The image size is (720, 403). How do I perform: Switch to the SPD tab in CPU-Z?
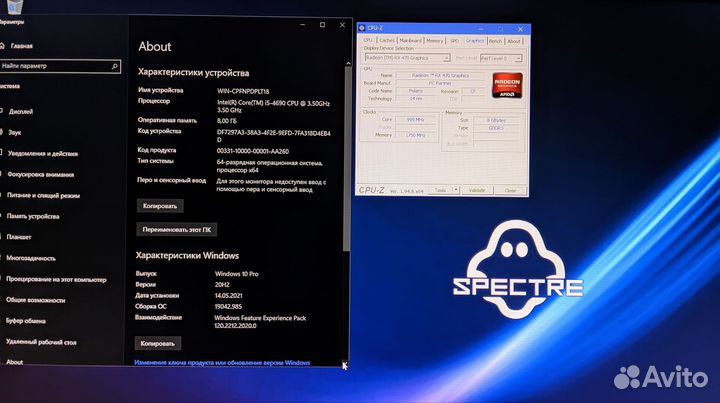pos(454,41)
